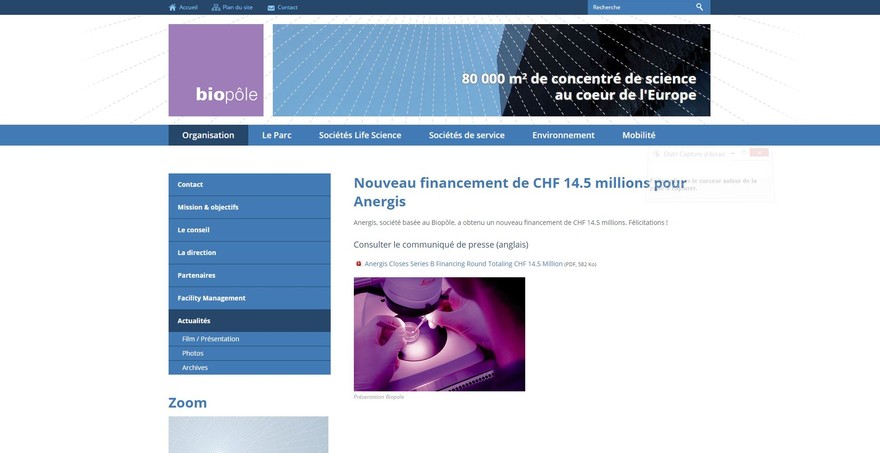The width and height of the screenshot is (880, 453).
Task: Open the Environnement menu item
Action: click(x=563, y=135)
